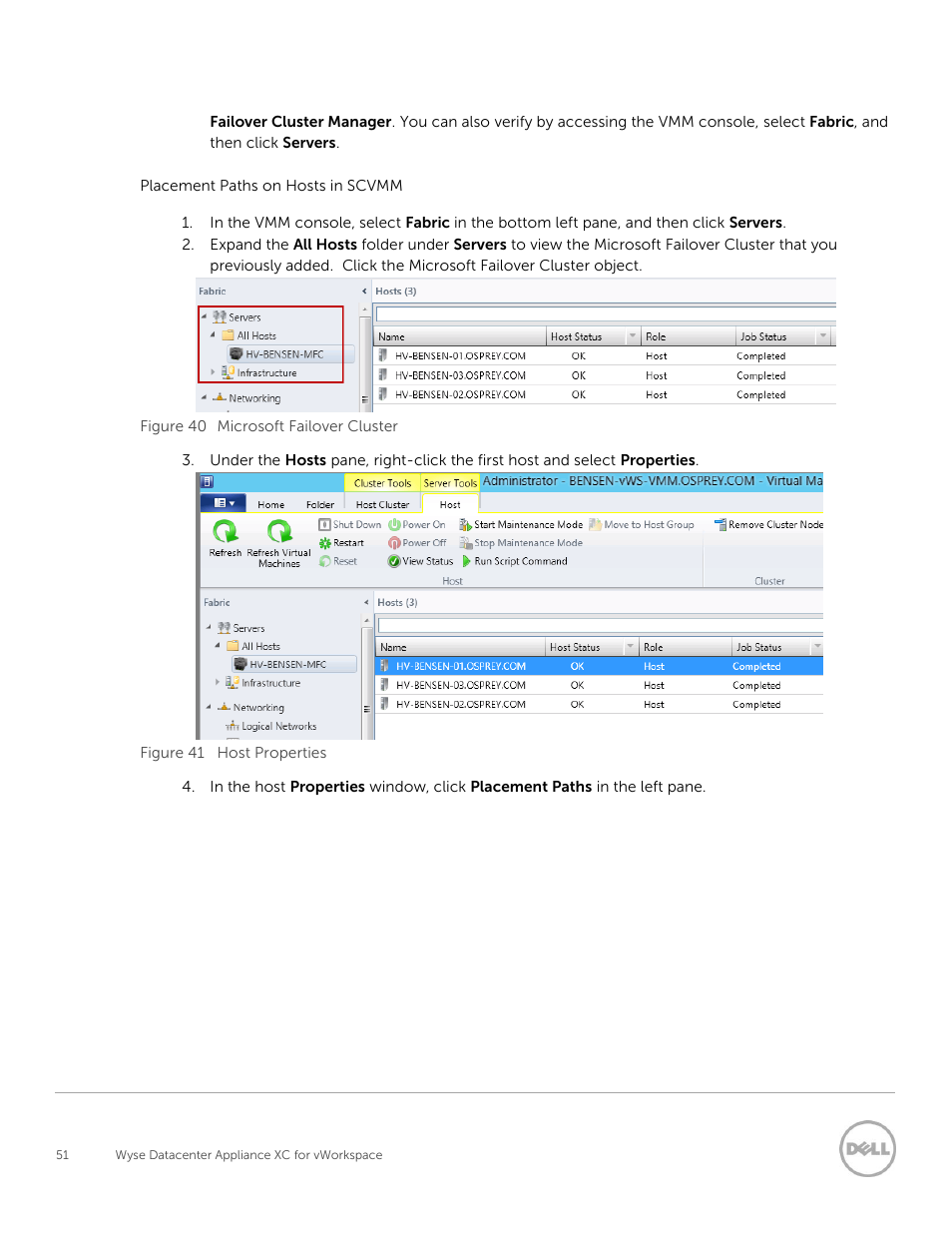This screenshot has width=952, height=1233.
Task: Collapse All Hosts arrow in Figure 41
Action: click(x=218, y=646)
